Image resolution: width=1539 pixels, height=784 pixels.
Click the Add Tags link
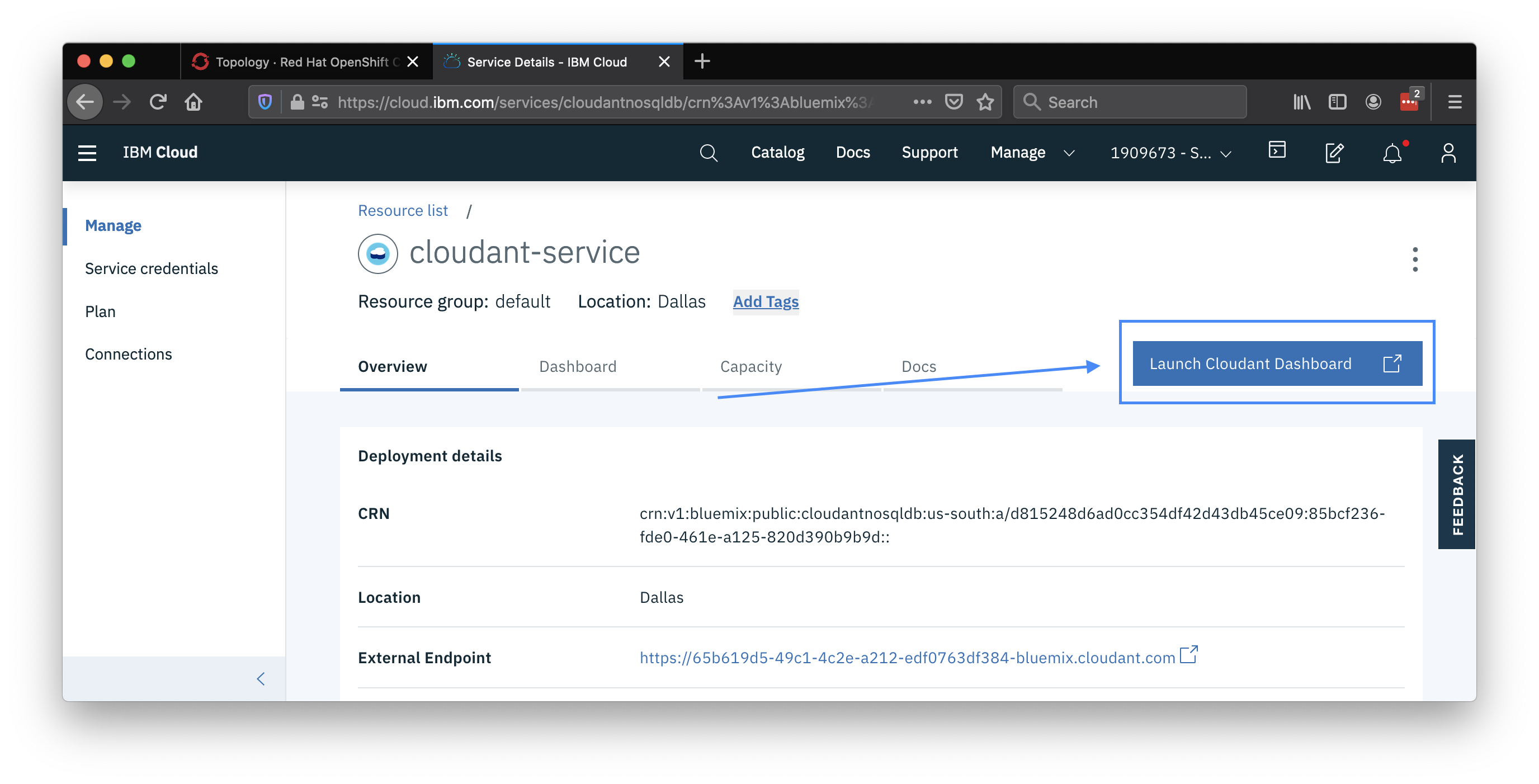coord(766,302)
